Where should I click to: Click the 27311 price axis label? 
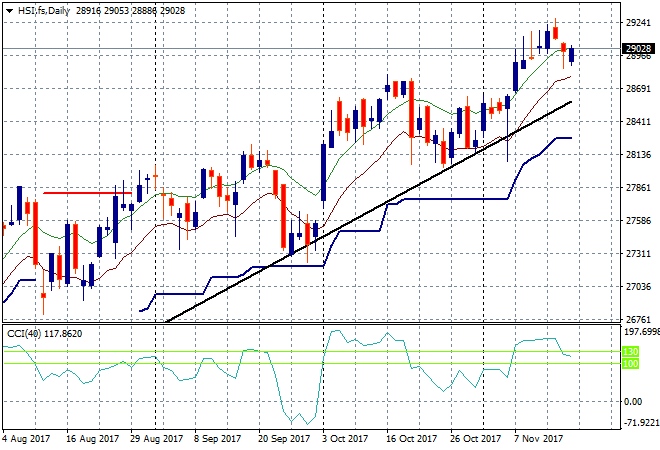(638, 254)
